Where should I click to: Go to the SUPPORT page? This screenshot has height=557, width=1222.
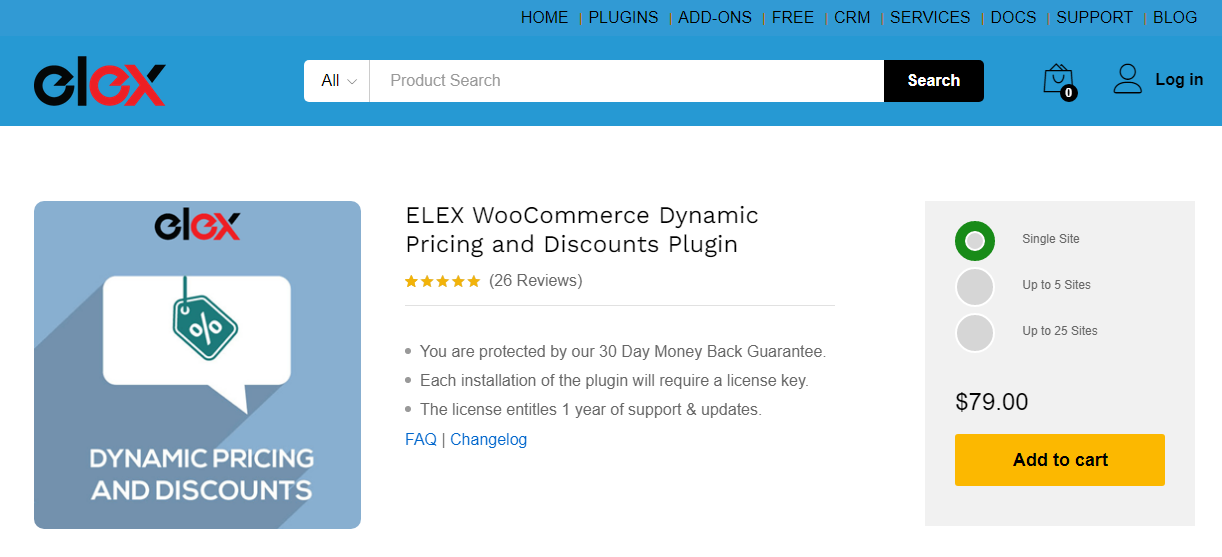pyautogui.click(x=1094, y=18)
